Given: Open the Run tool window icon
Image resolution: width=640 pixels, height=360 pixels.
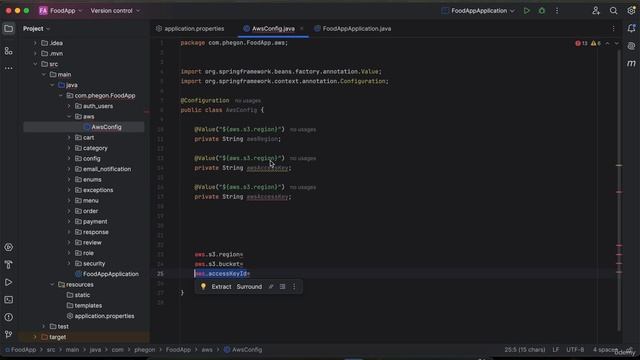Looking at the screenshot, I should [8, 282].
